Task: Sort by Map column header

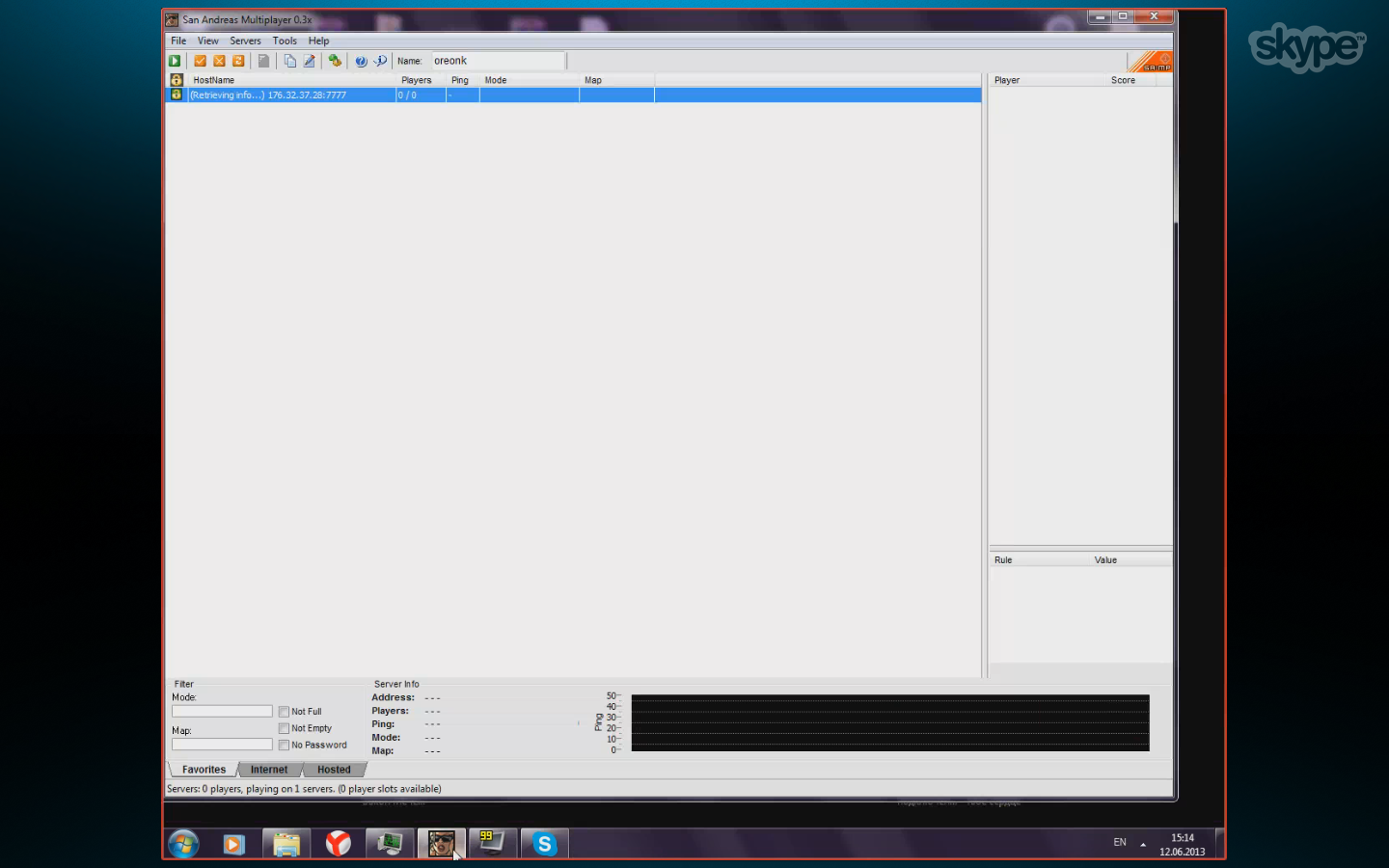Action: (x=617, y=80)
